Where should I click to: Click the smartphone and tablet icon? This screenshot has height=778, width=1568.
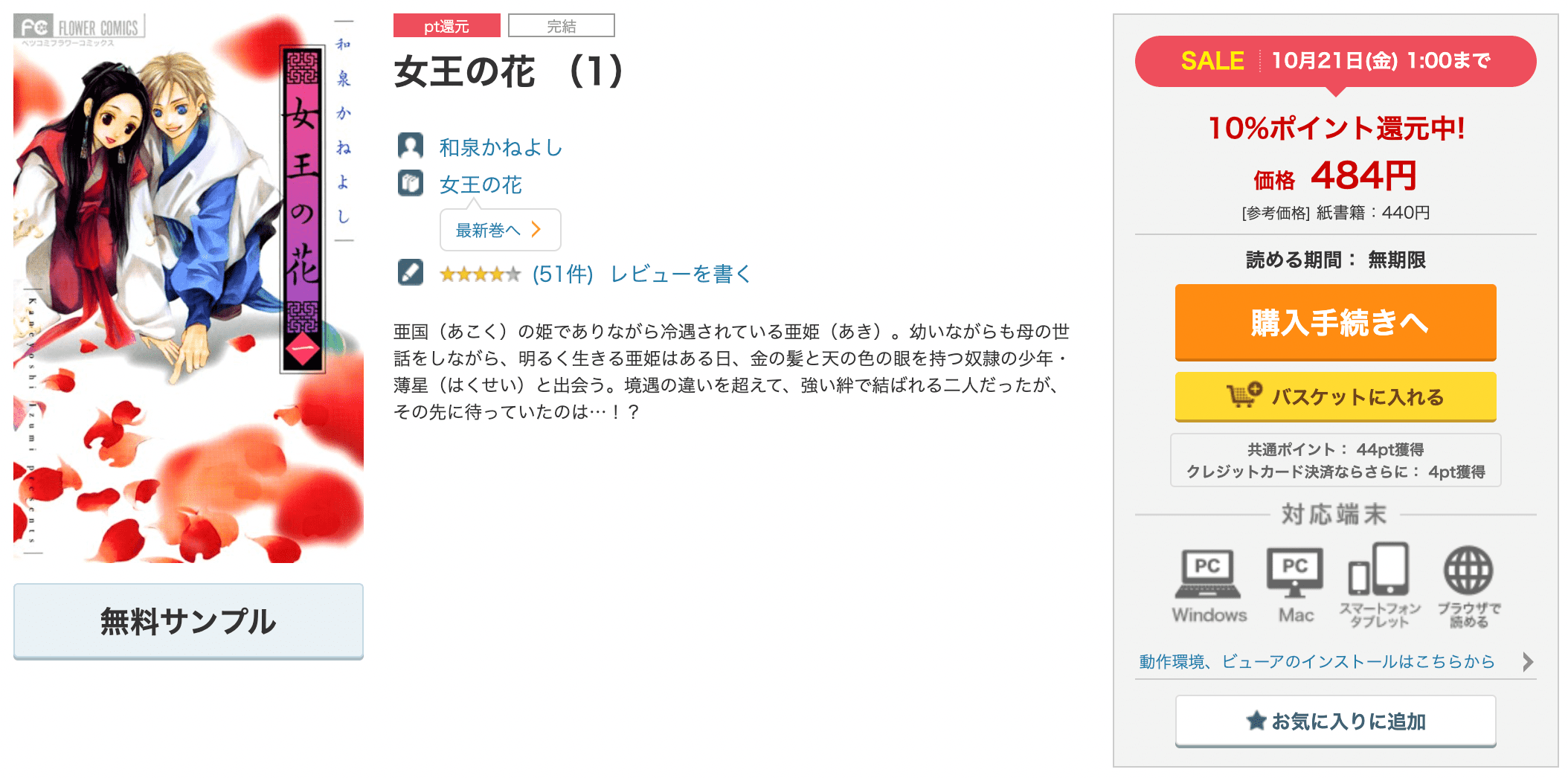pos(1378,569)
